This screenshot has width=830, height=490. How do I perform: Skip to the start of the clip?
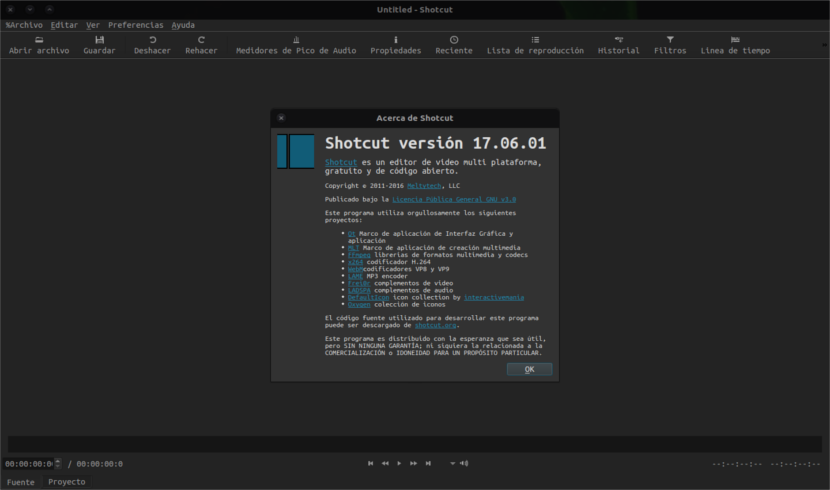coord(371,464)
